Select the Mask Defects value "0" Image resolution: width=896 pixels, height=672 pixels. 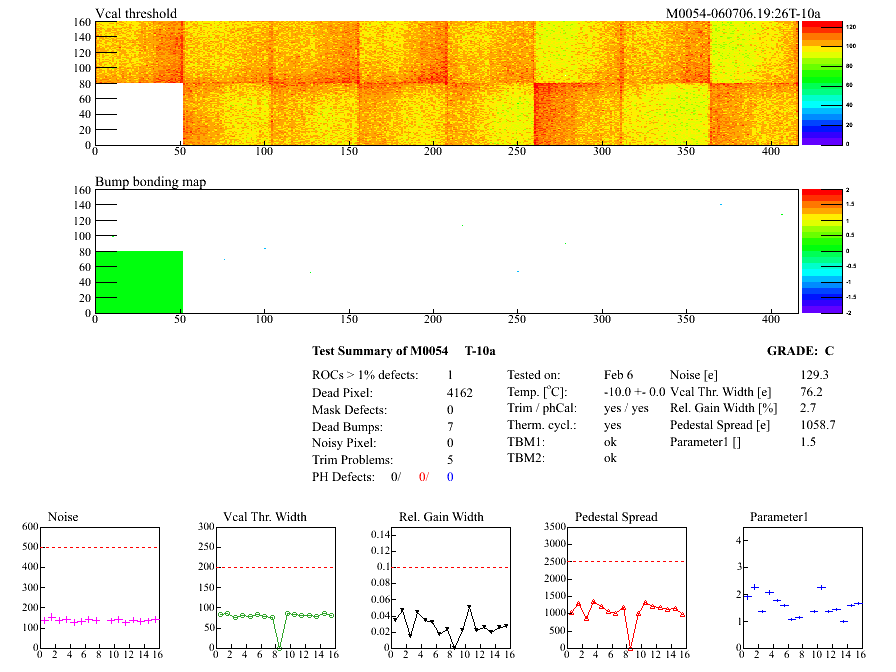click(x=450, y=410)
